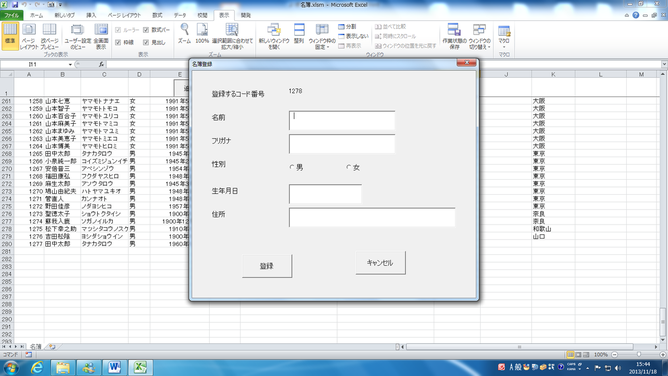Toggle the formula bar checkbox (数式バー)
This screenshot has width=668, height=376.
pos(146,30)
